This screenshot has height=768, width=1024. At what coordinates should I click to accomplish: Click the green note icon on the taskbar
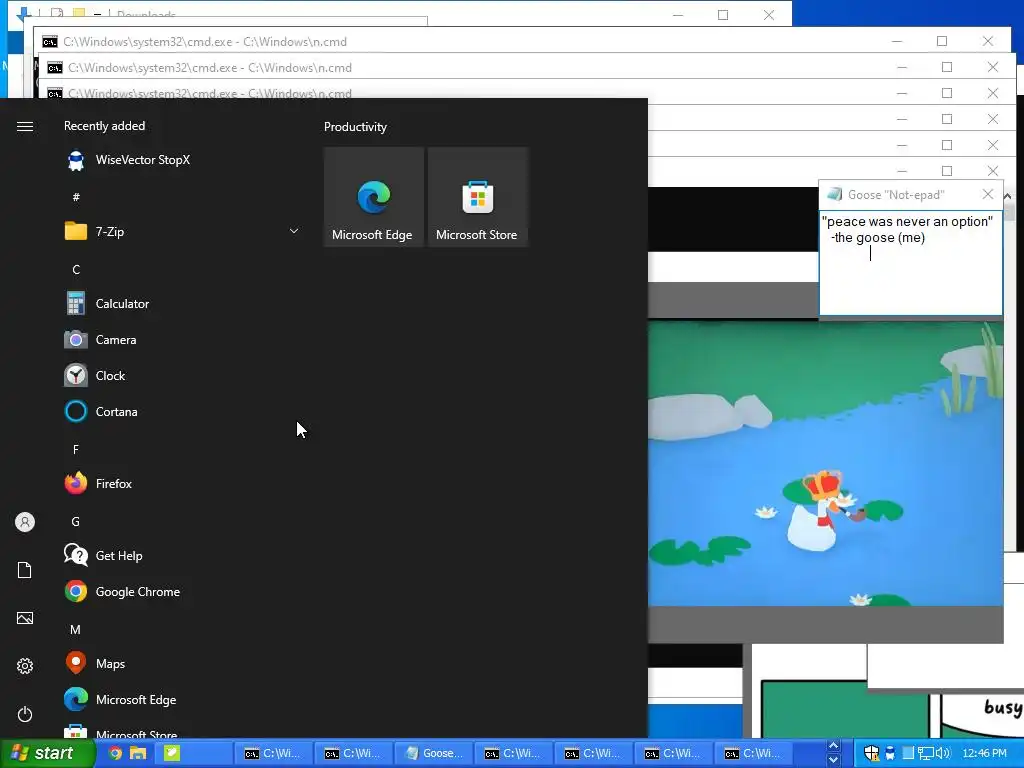(x=171, y=753)
